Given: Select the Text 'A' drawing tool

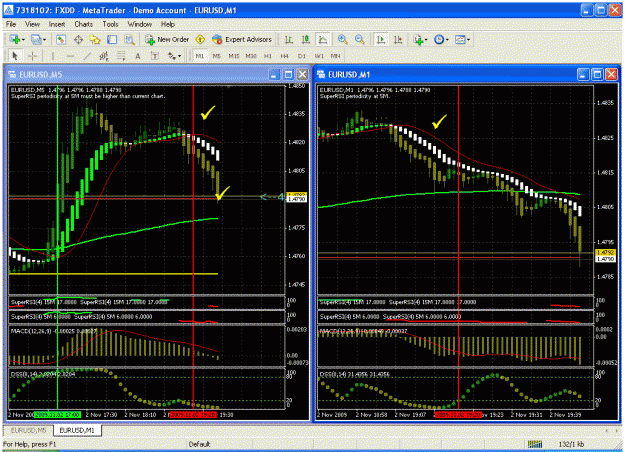Looking at the screenshot, I should pos(138,56).
